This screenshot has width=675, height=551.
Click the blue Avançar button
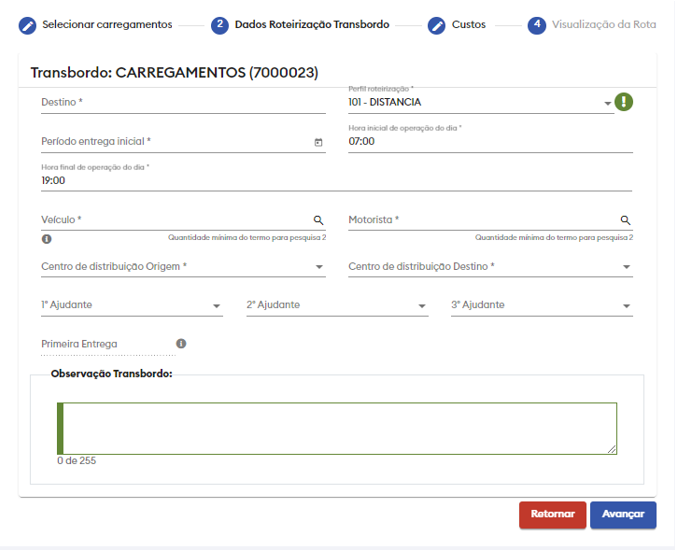(x=623, y=514)
